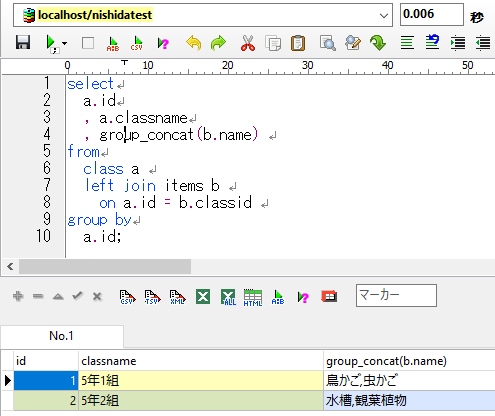Click the increase indent icon
The width and height of the screenshot is (495, 416).
click(x=458, y=43)
